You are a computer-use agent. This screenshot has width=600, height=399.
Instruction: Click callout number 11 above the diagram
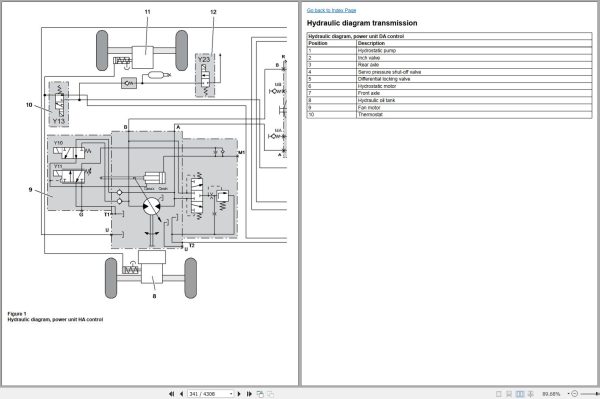(147, 12)
